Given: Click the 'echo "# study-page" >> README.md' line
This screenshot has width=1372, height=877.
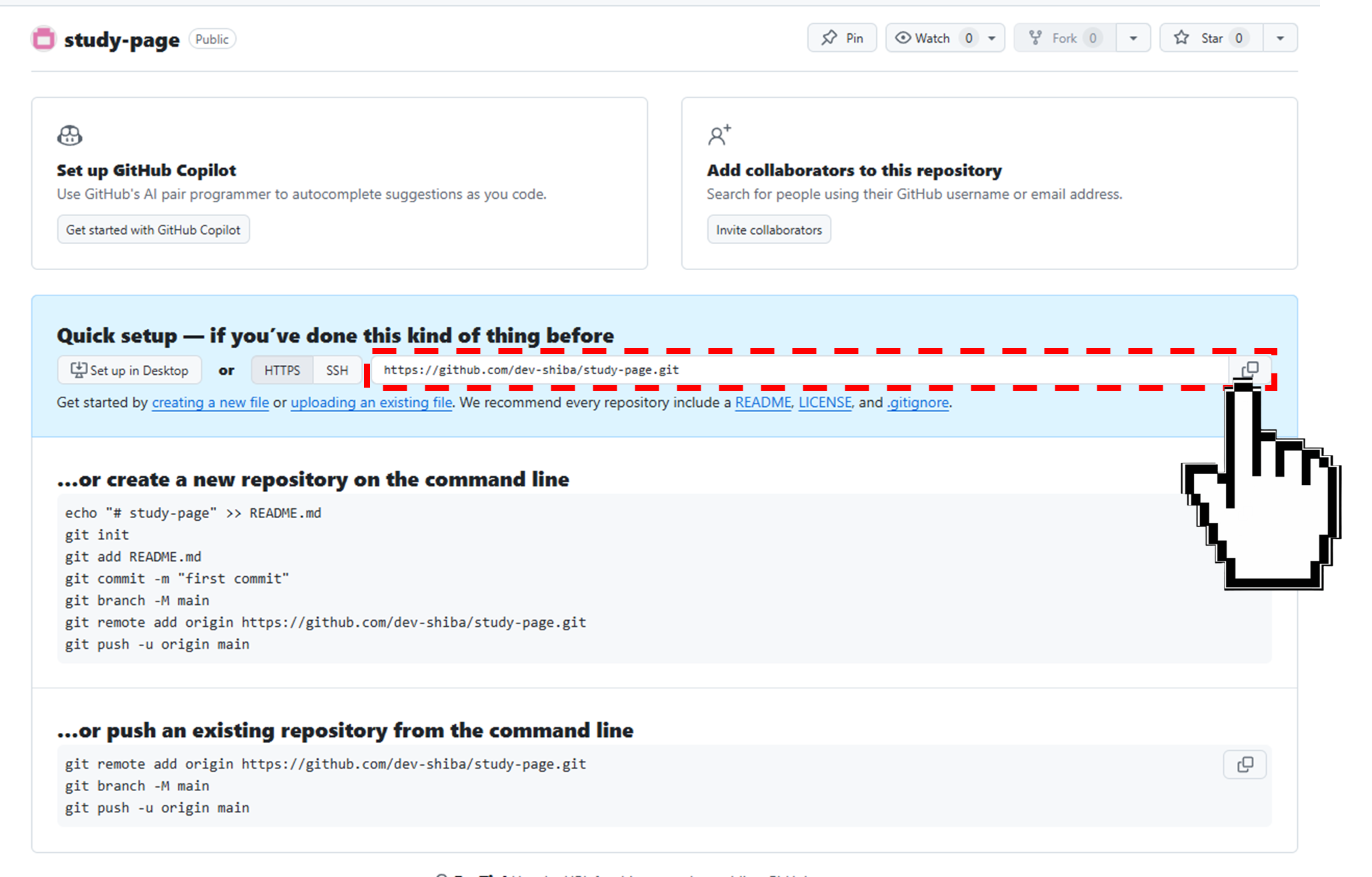Looking at the screenshot, I should (x=193, y=513).
